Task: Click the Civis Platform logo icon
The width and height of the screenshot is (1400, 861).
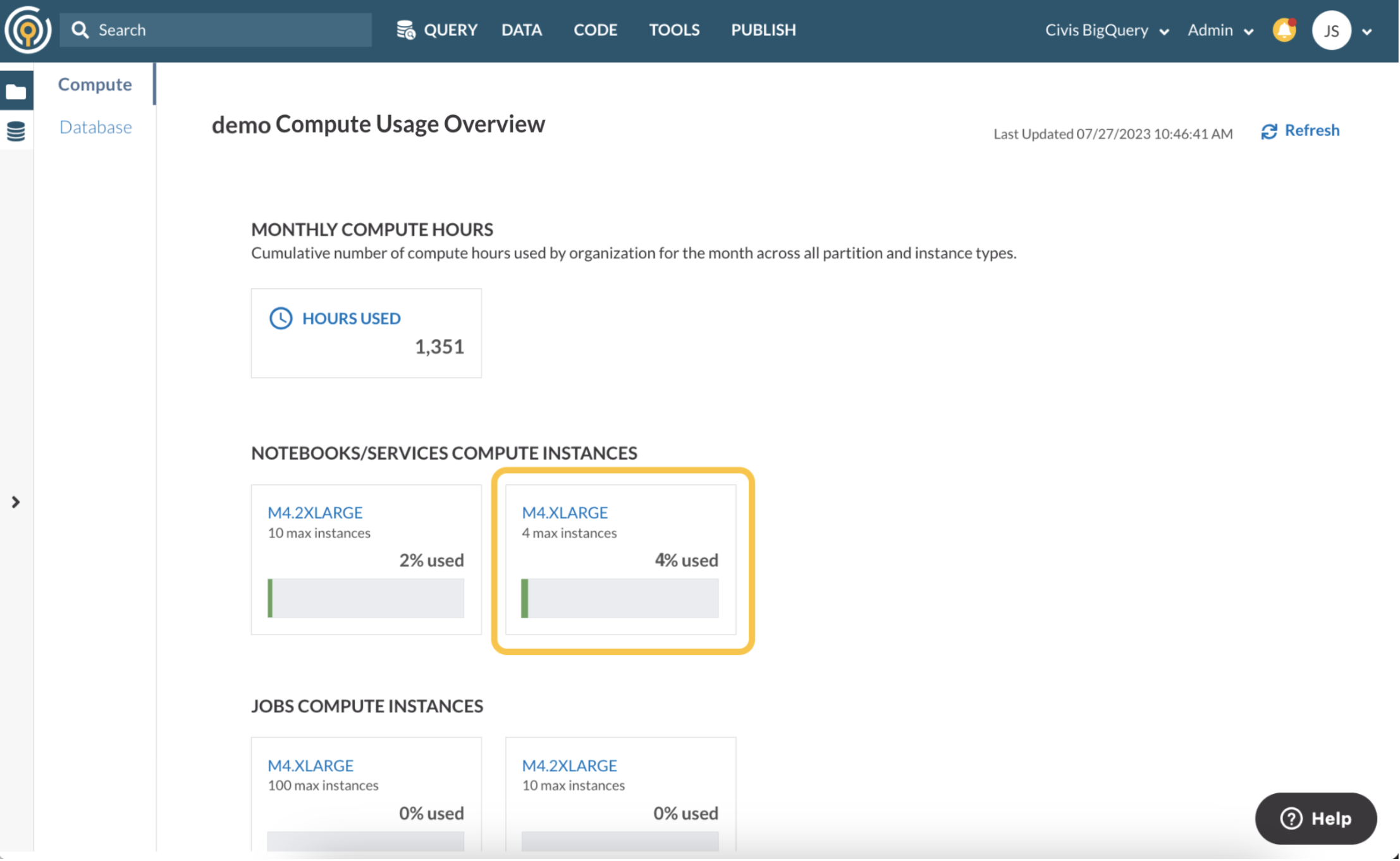Action: [28, 30]
